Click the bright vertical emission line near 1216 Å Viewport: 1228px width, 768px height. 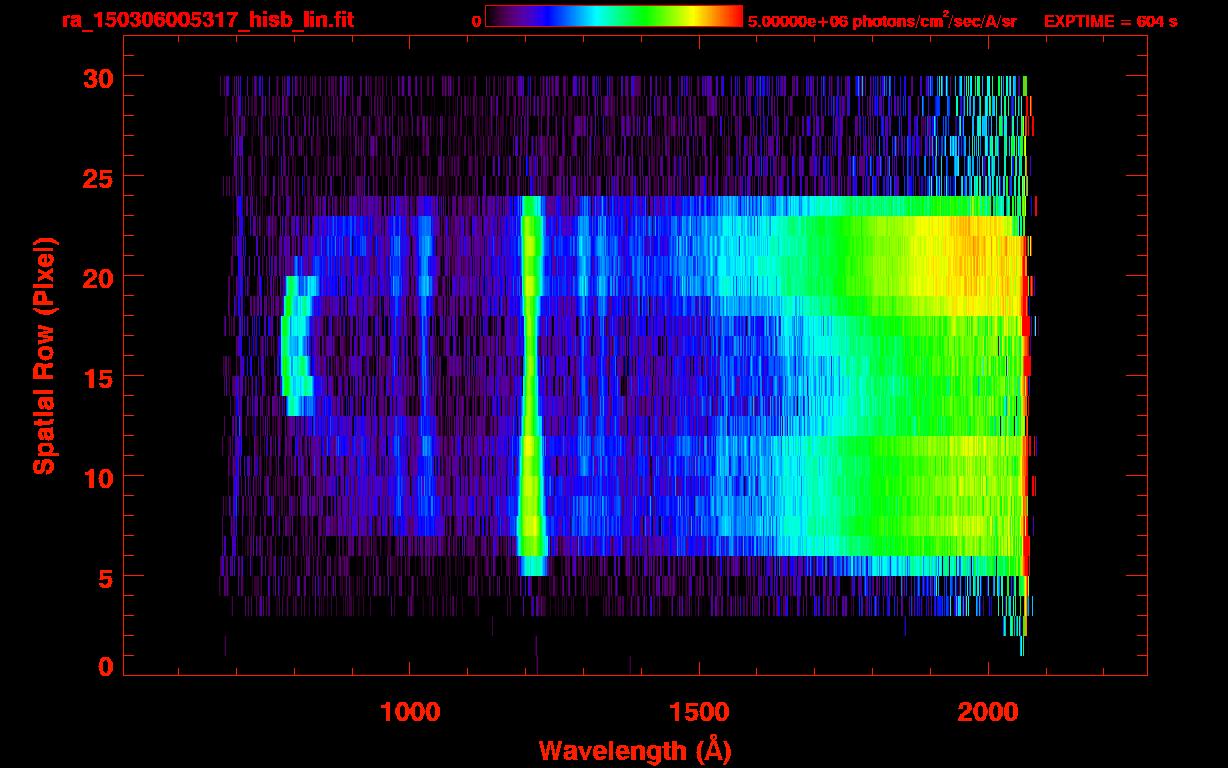[531, 385]
